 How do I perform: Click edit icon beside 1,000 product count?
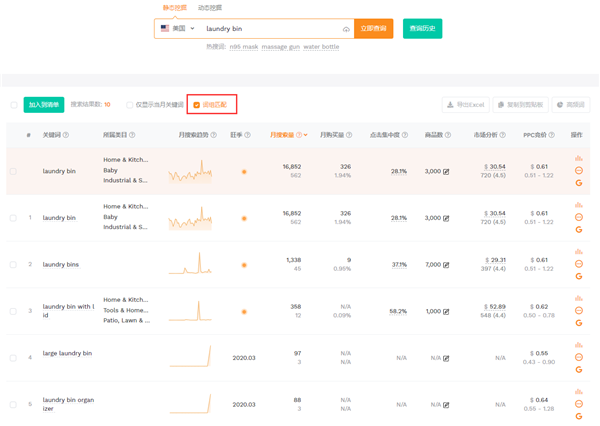[446, 311]
